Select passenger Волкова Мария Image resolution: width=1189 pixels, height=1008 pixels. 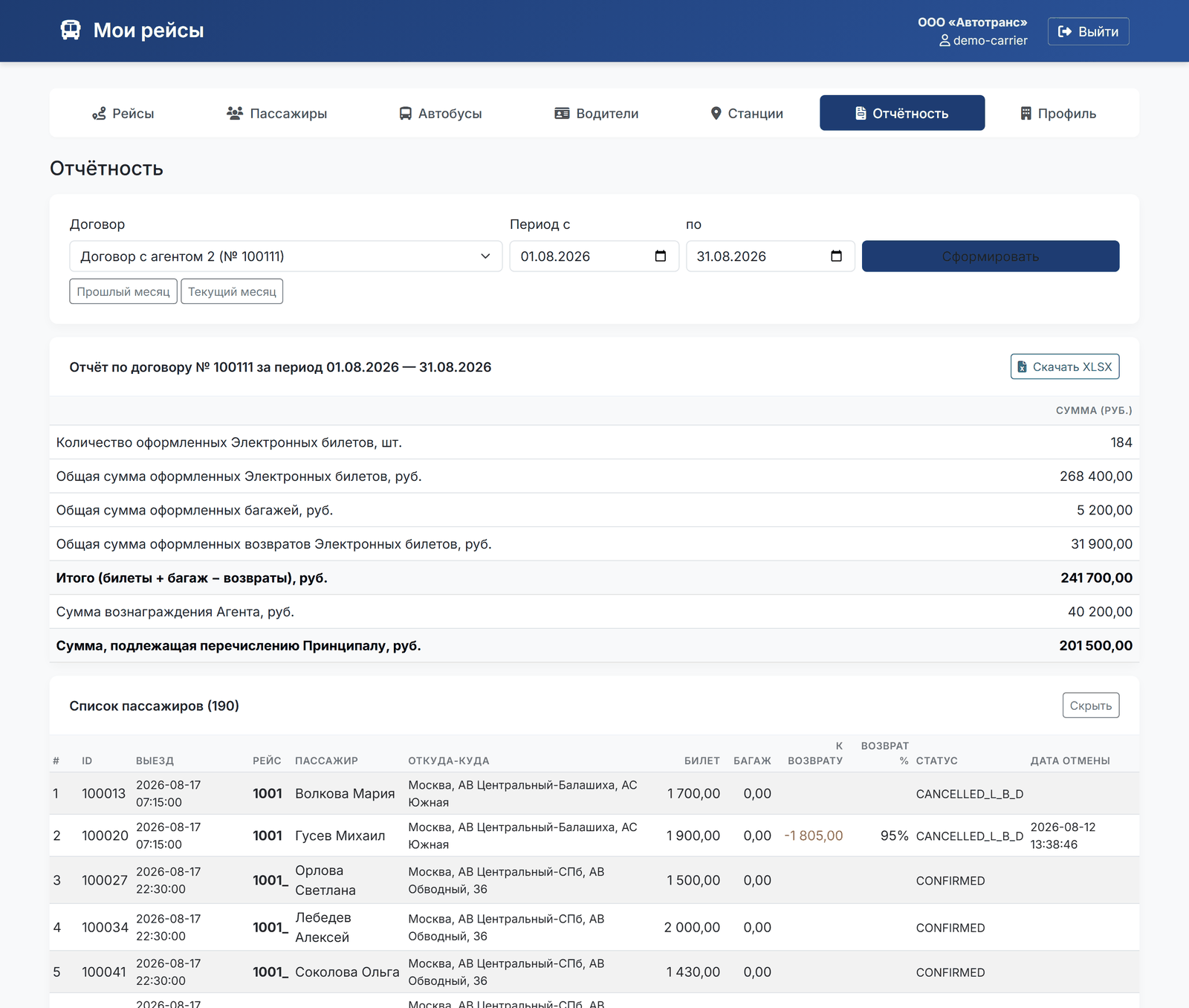click(x=345, y=793)
